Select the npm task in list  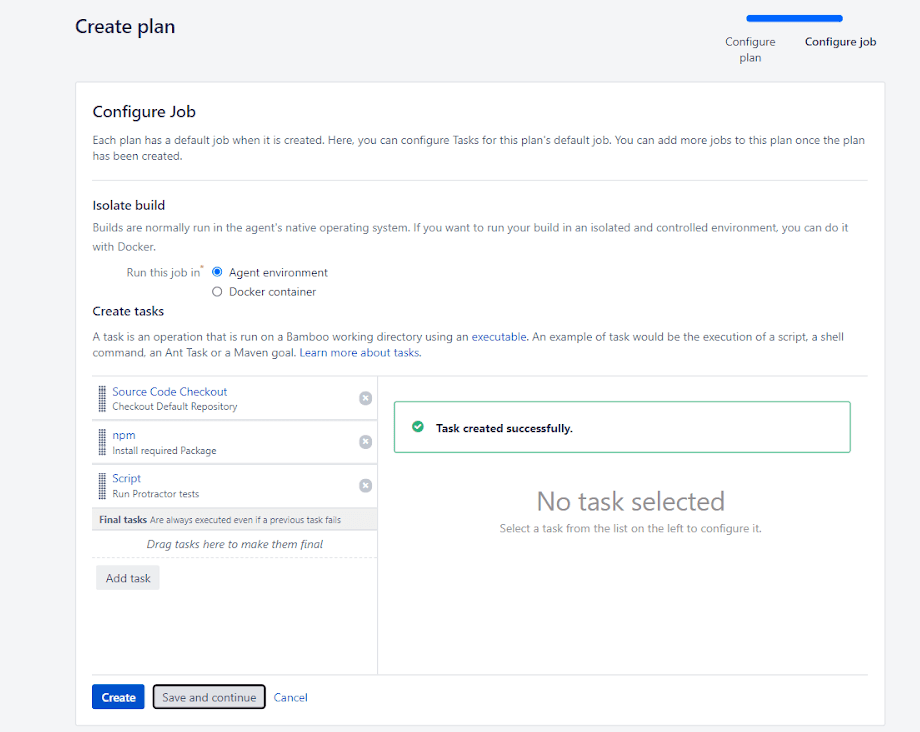[x=124, y=435]
